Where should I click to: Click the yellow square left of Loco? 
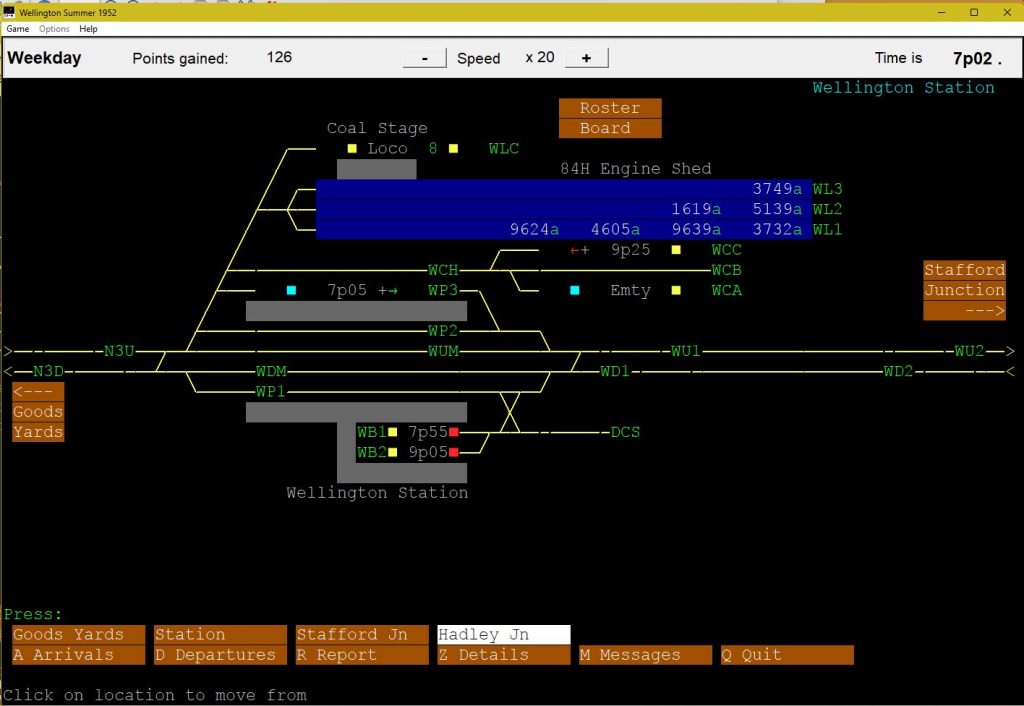352,149
